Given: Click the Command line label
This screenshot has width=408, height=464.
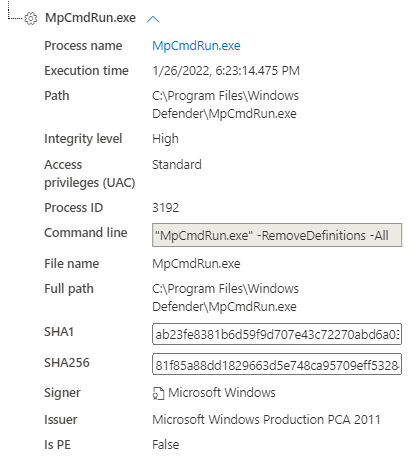Looking at the screenshot, I should pos(86,233).
